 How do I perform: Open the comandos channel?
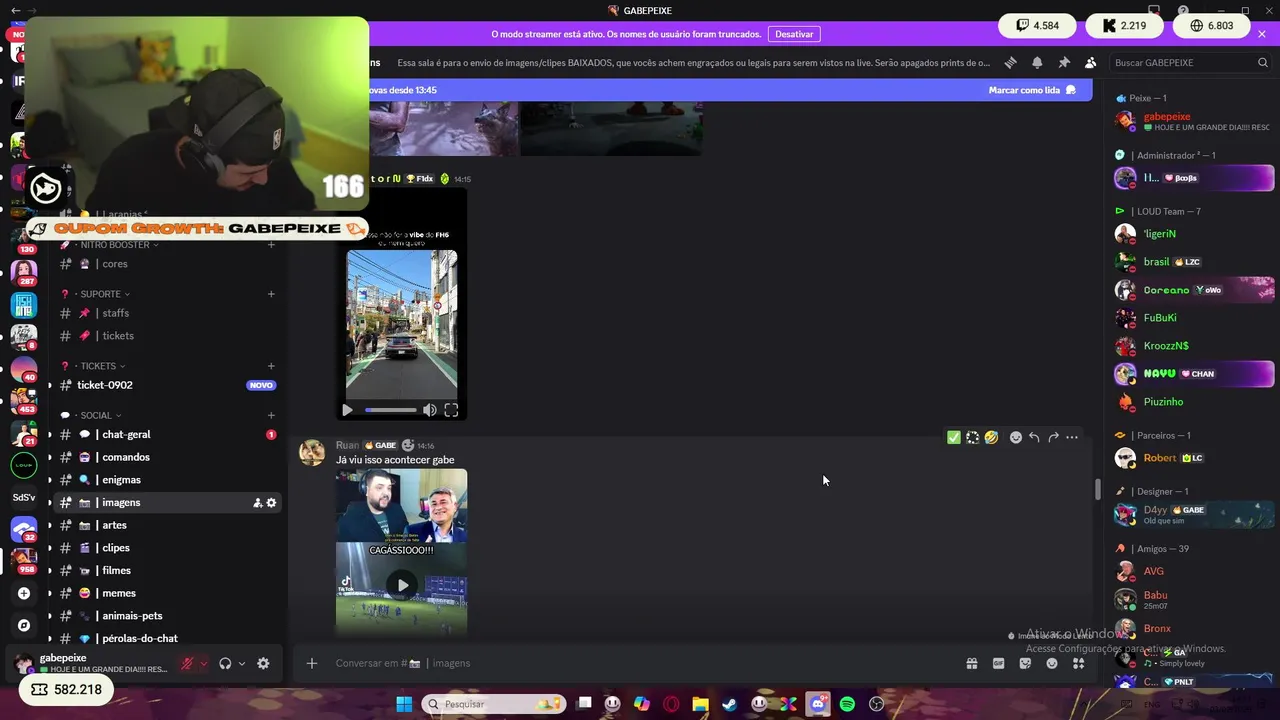(167, 457)
